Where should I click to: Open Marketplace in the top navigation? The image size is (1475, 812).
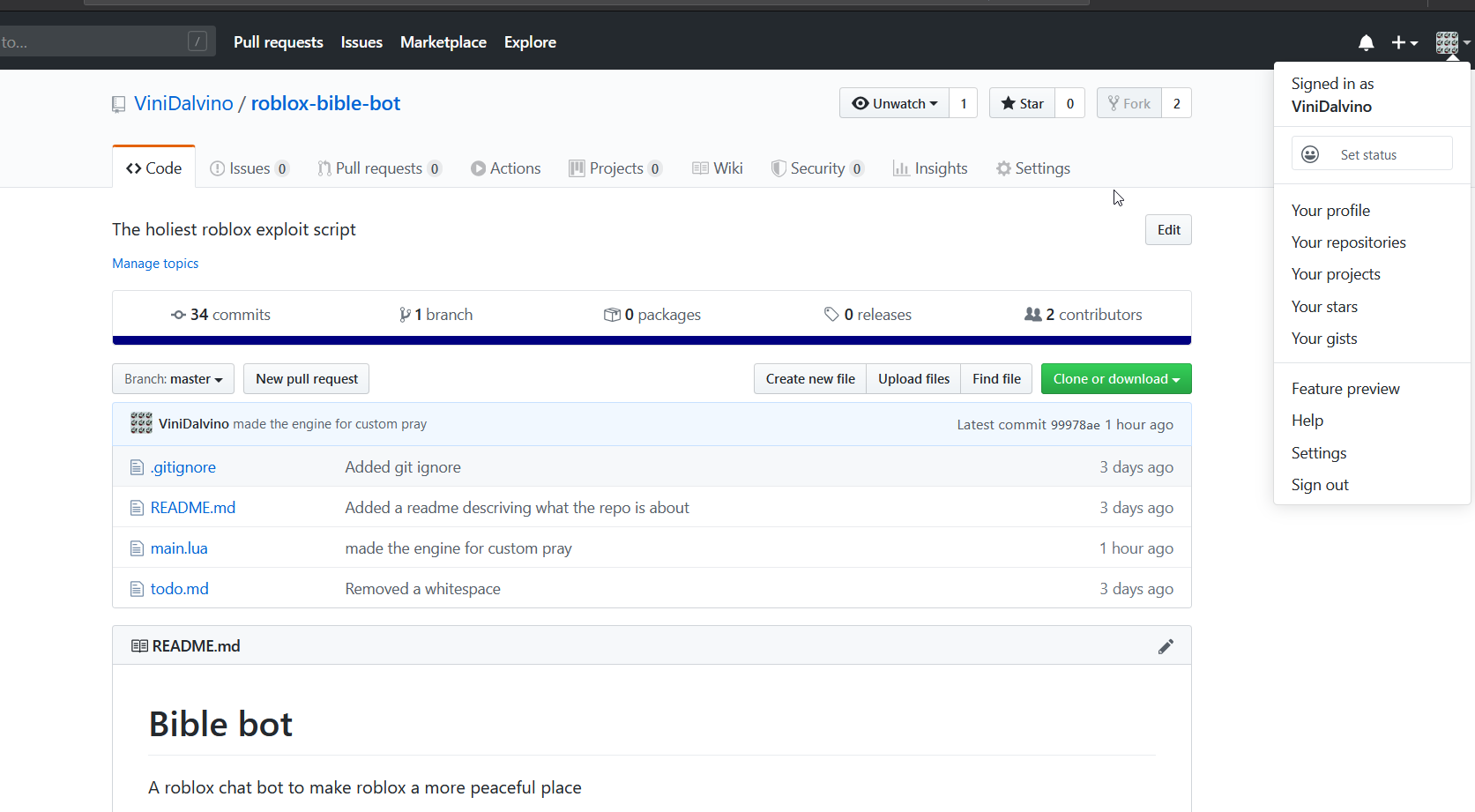pyautogui.click(x=443, y=42)
